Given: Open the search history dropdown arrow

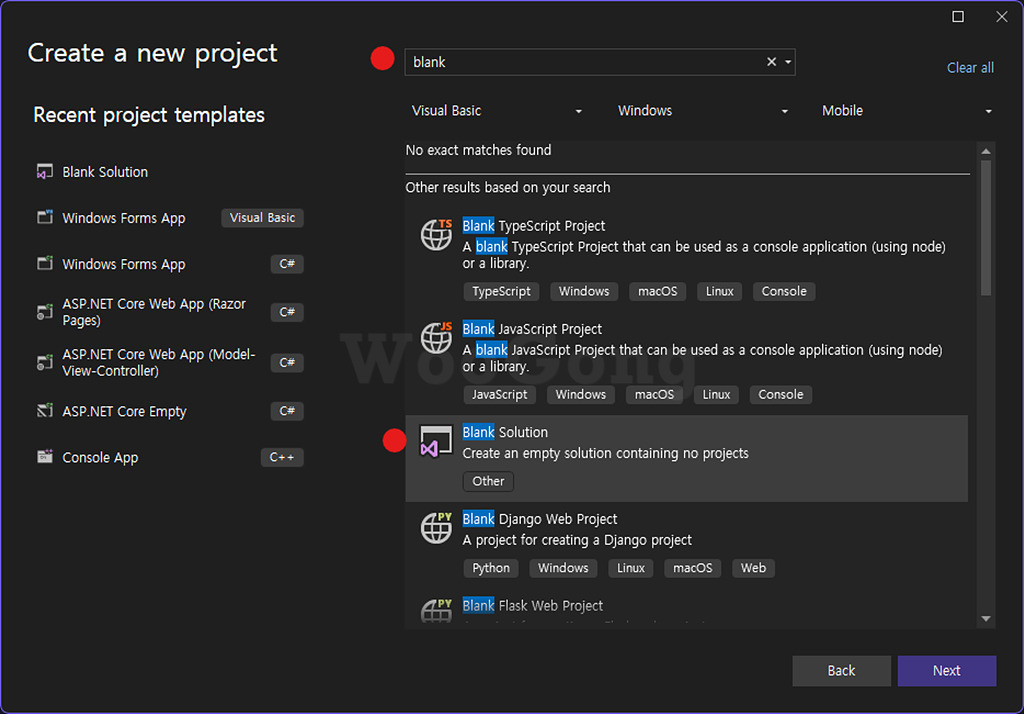Looking at the screenshot, I should [788, 62].
